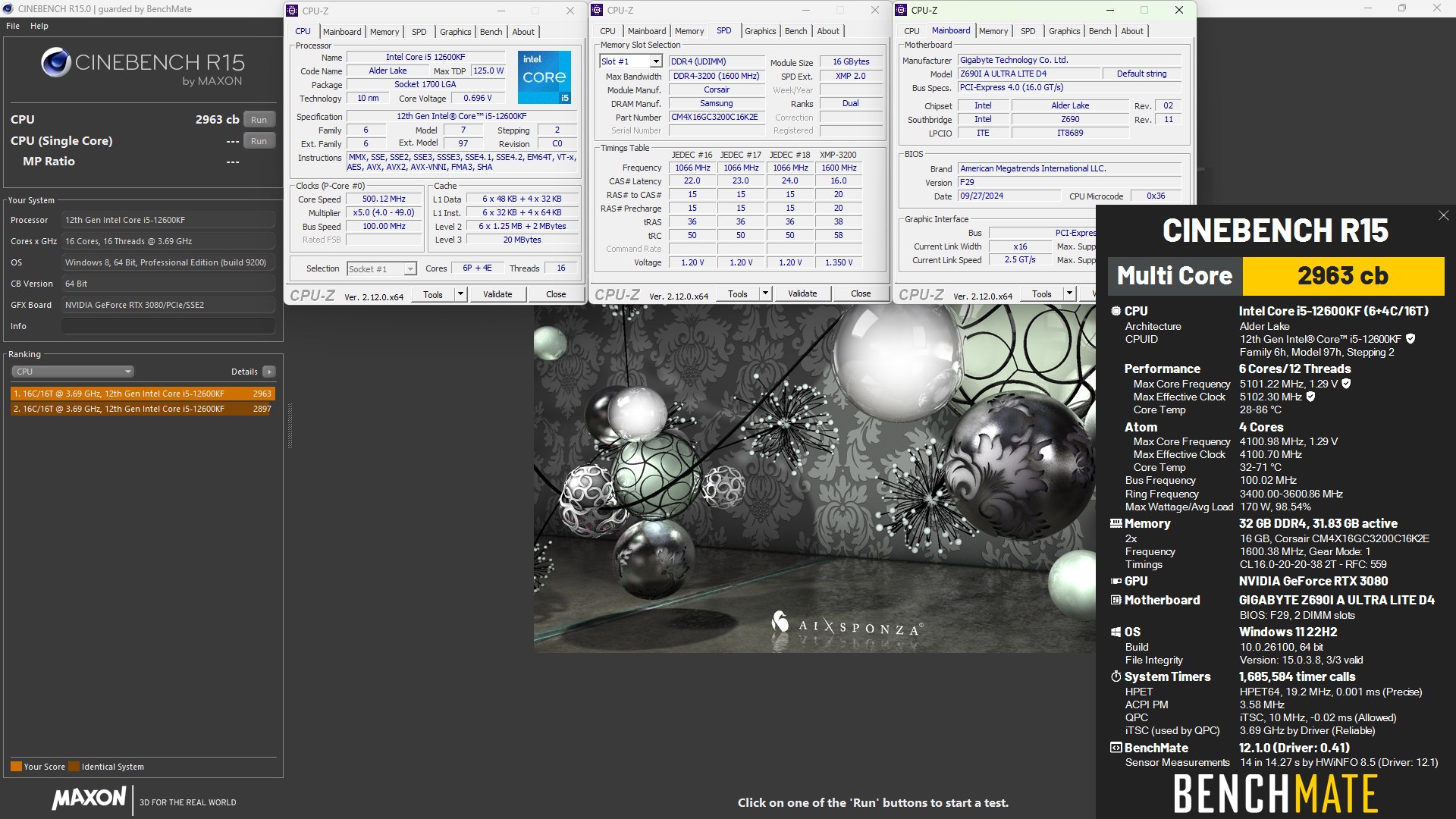Screen dimensions: 1456x819
Task: Click the Intel Core i5 badge logo
Action: (544, 77)
